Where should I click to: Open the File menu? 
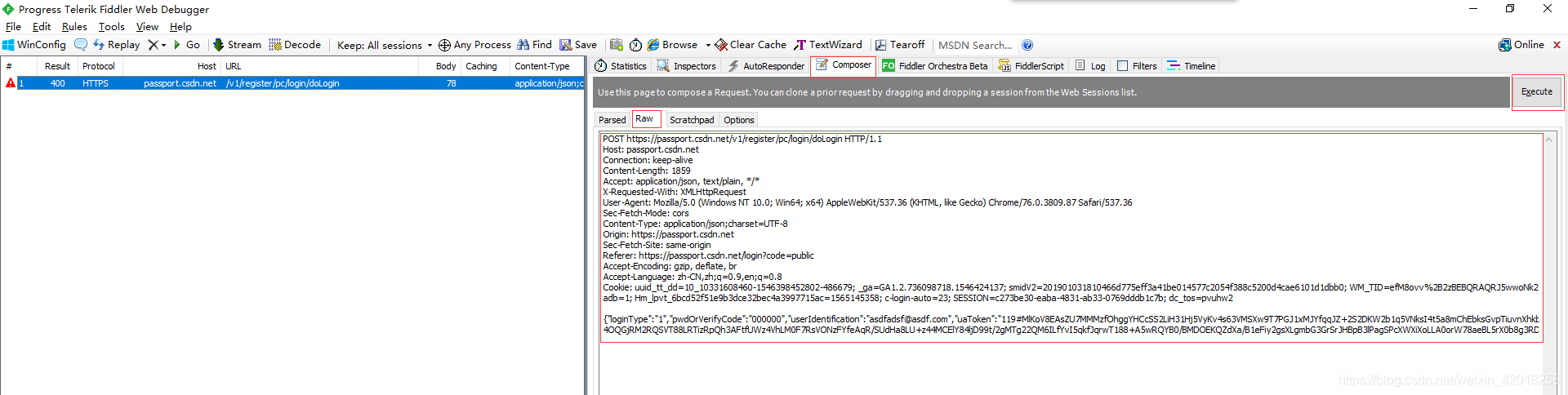tap(13, 27)
